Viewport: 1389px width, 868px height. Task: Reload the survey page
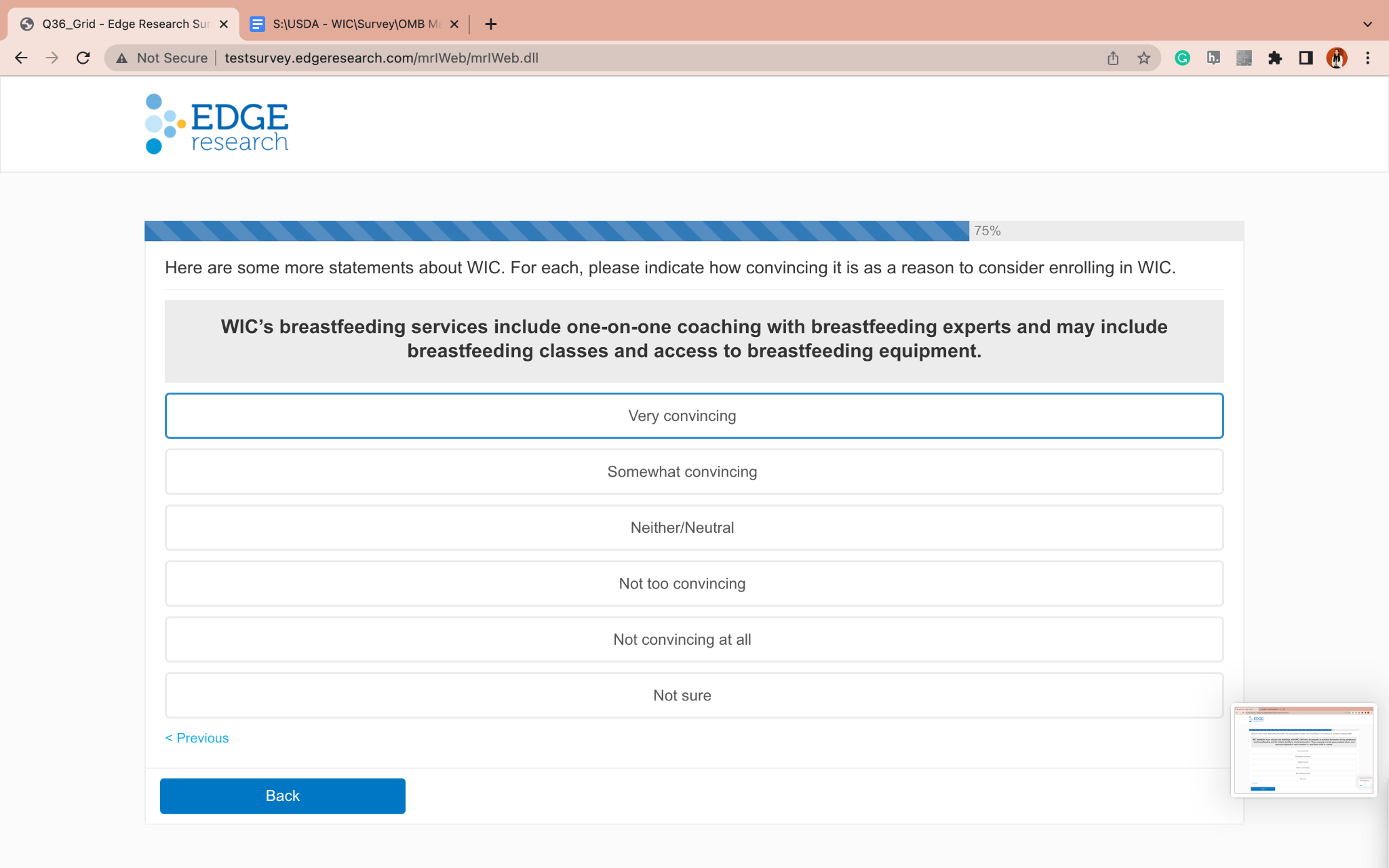point(83,58)
